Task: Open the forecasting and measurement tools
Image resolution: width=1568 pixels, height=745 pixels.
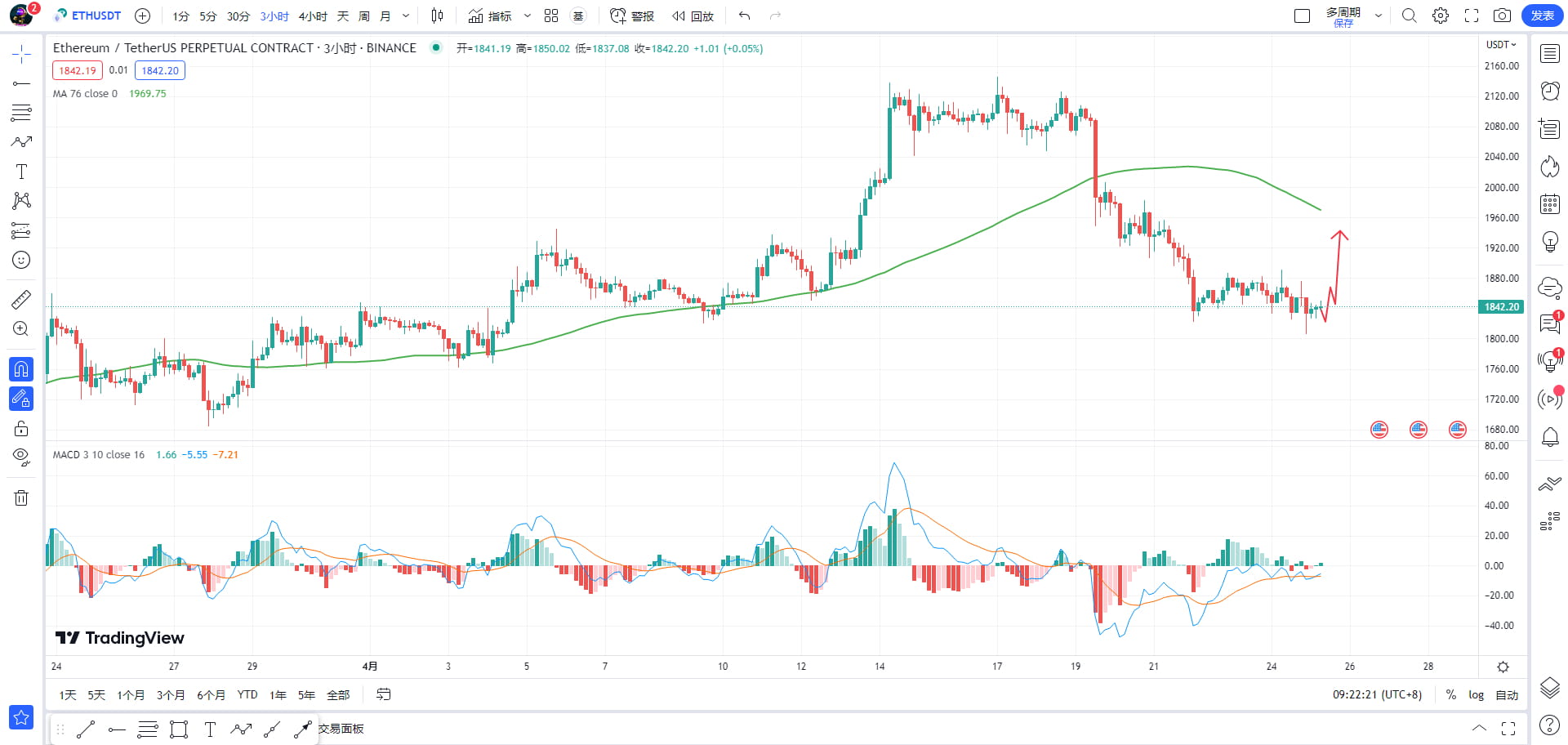Action: pos(21,230)
